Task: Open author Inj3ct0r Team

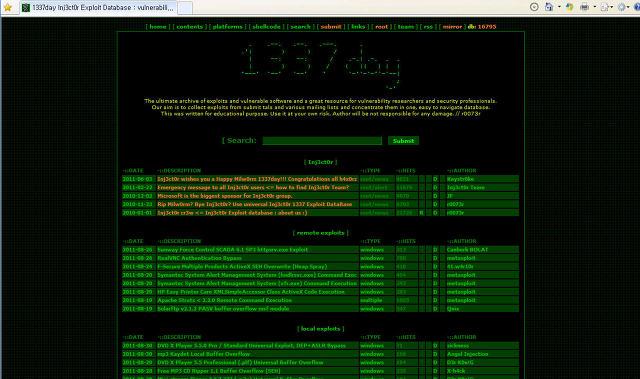Action: [465, 188]
